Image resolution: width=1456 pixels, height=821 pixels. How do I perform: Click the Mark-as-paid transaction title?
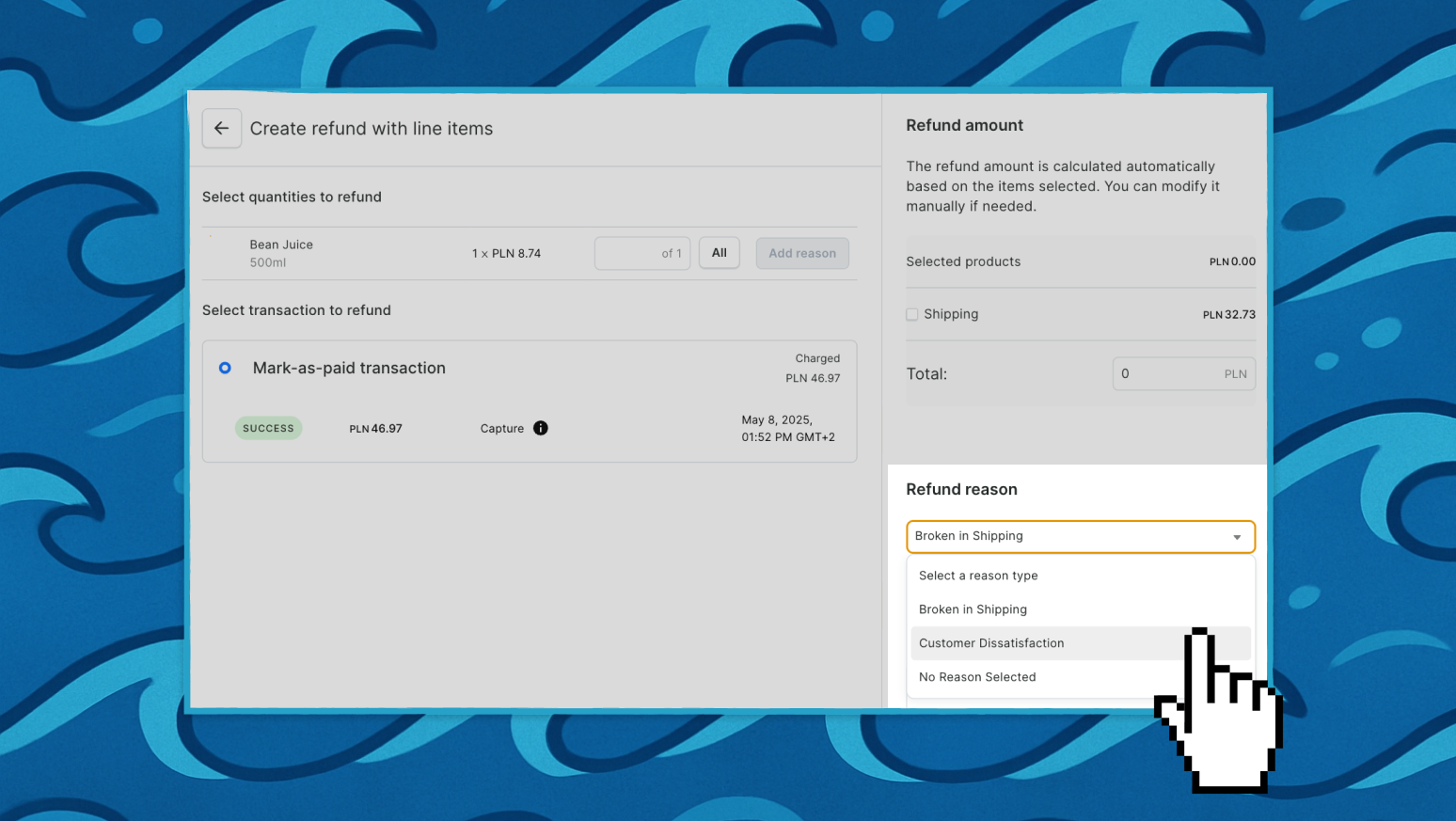coord(349,368)
